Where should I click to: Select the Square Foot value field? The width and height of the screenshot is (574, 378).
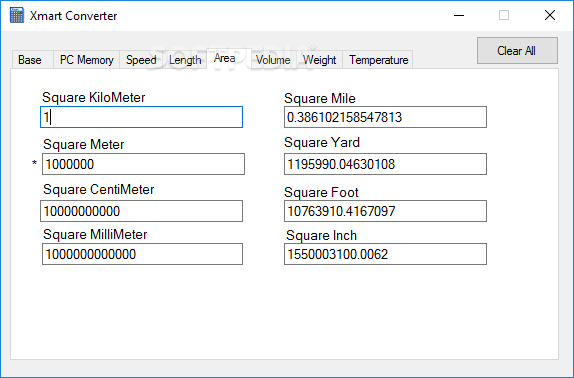tap(385, 211)
